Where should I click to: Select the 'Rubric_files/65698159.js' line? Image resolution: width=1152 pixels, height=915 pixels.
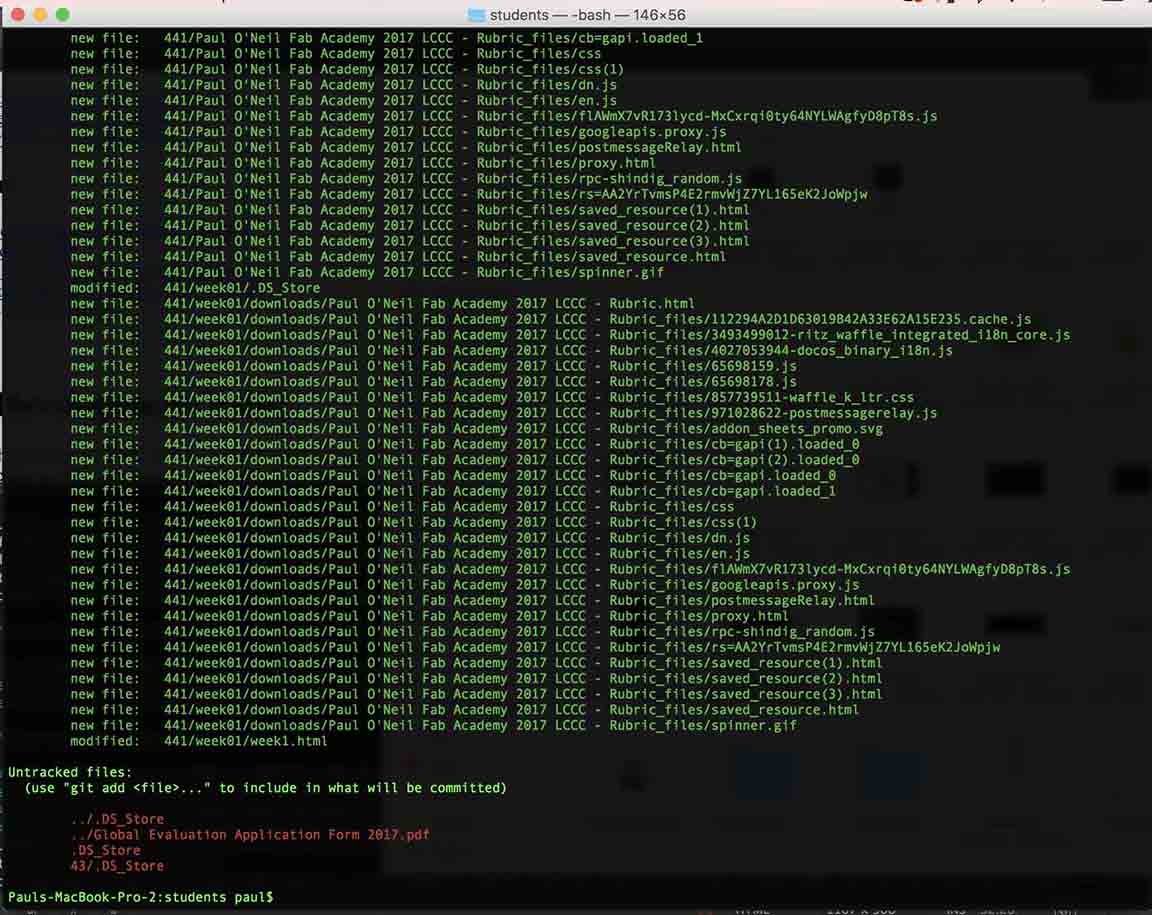coord(433,366)
